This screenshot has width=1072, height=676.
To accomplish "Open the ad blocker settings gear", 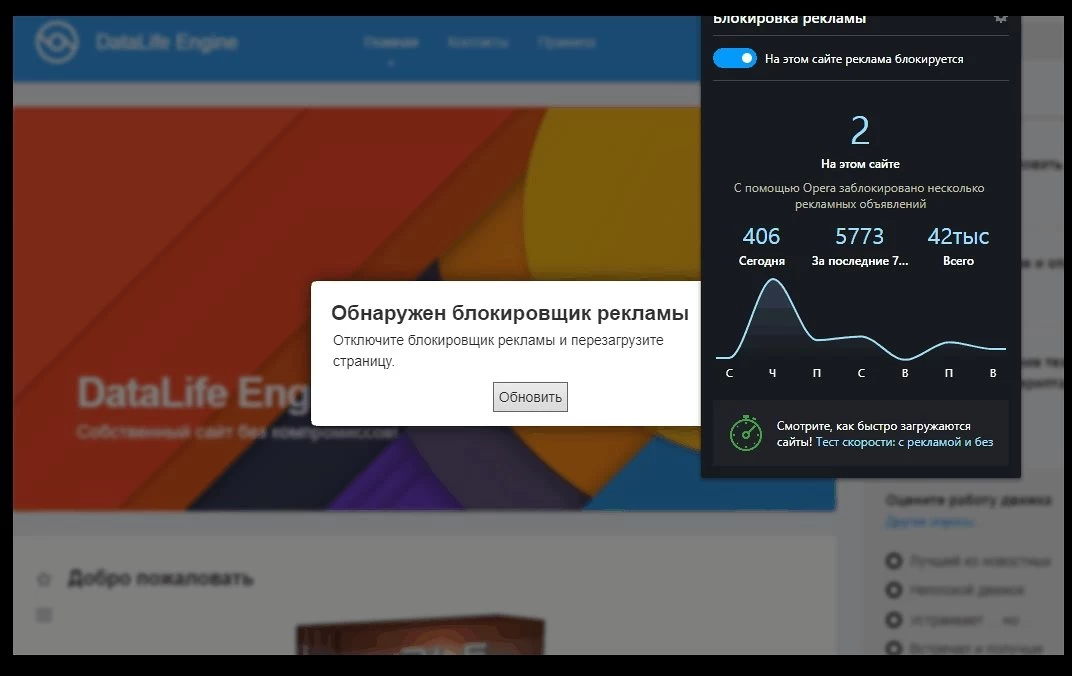I will tap(1001, 18).
